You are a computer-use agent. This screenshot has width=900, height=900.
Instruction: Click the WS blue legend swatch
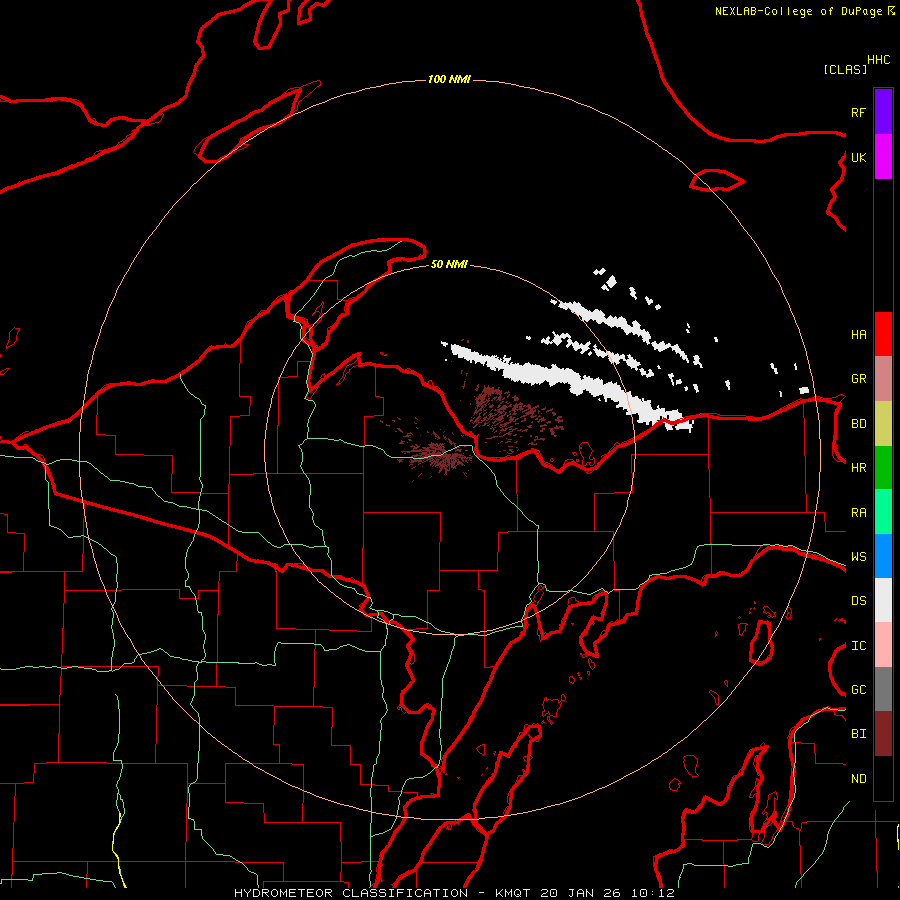[x=883, y=556]
